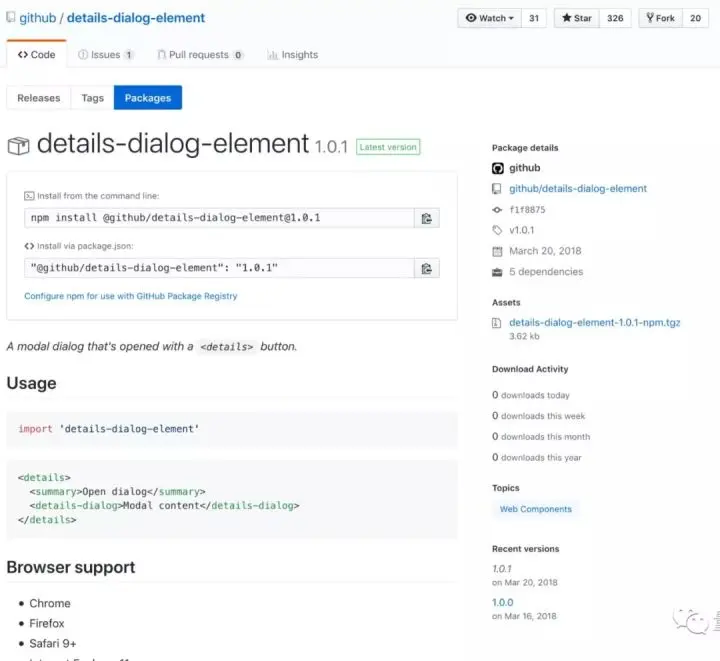
Task: Click the Firefox list item
Action: (x=47, y=624)
